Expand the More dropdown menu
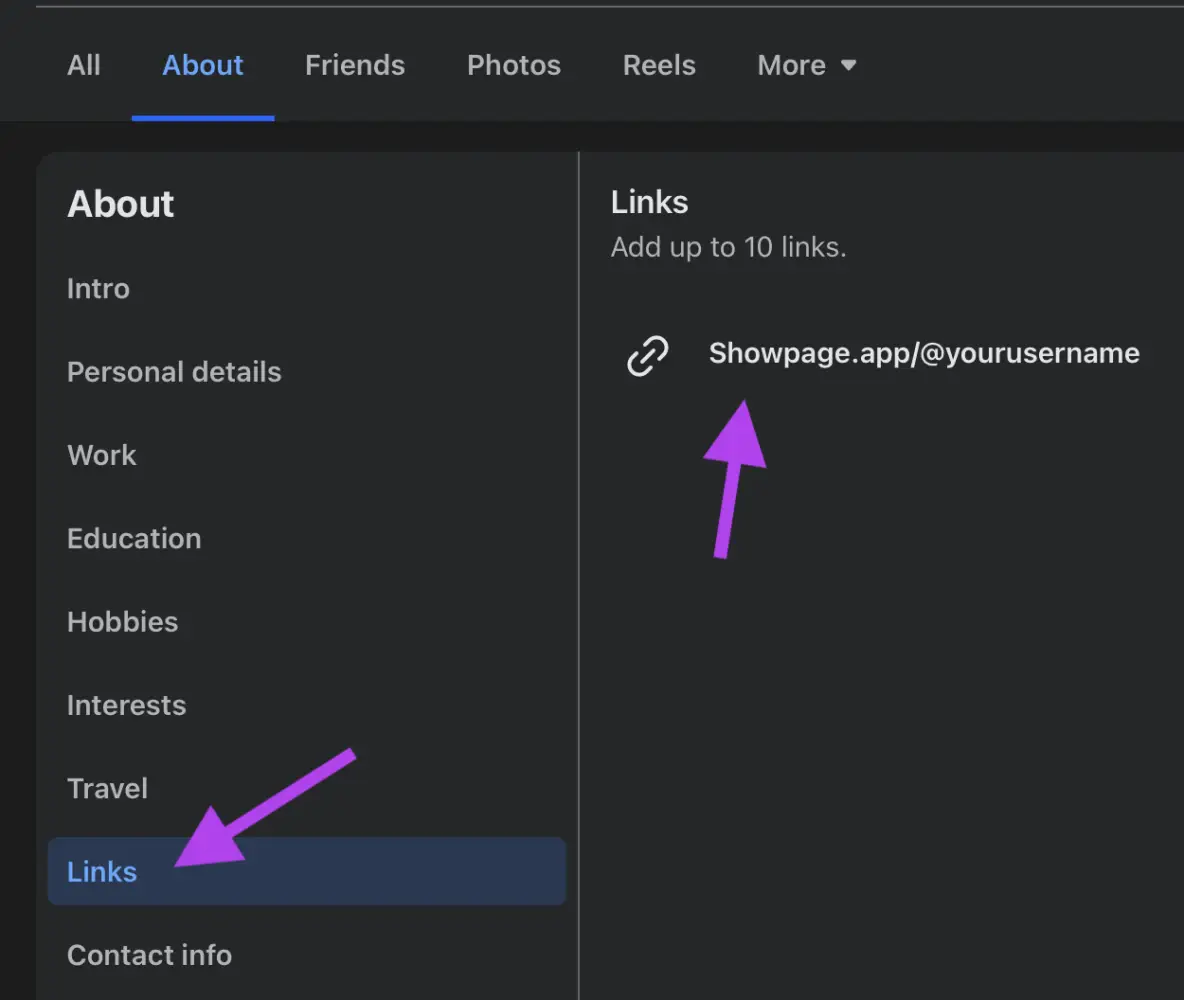 [x=806, y=66]
